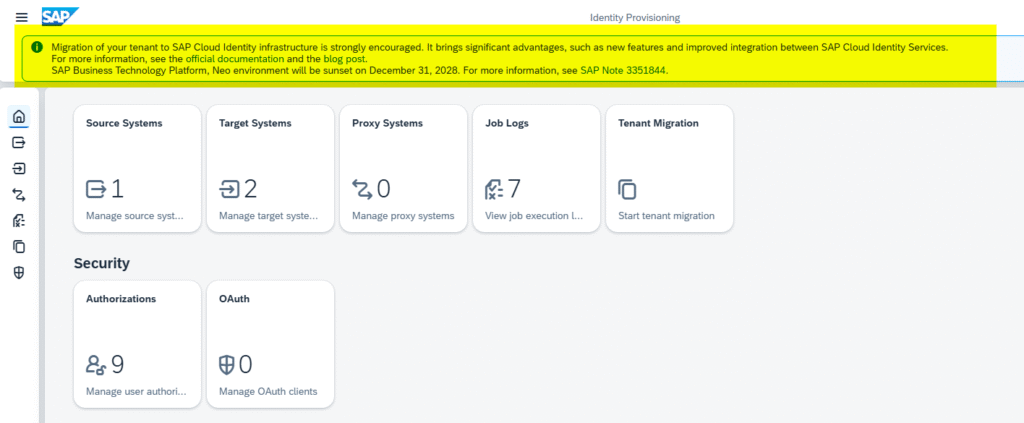
Task: Click the count 9 on Authorizations tile
Action: [118, 365]
